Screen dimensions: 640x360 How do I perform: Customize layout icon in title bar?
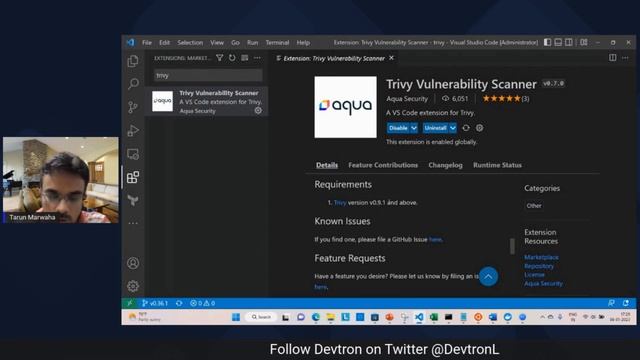point(584,42)
